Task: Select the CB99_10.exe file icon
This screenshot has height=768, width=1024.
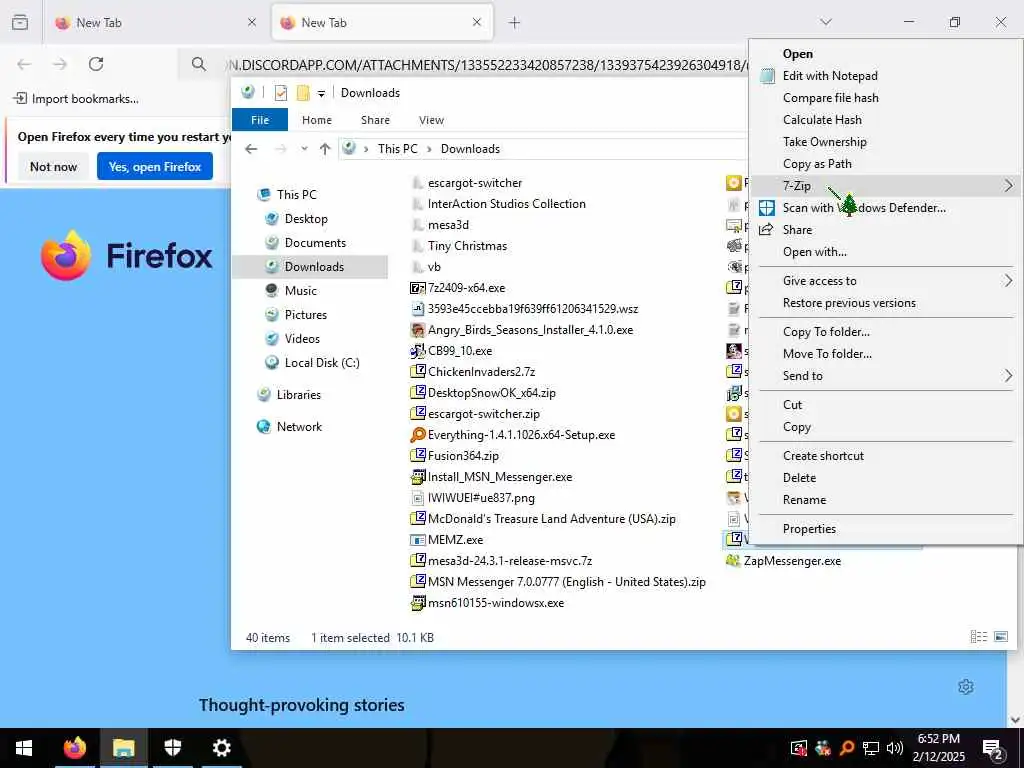Action: [x=417, y=351]
